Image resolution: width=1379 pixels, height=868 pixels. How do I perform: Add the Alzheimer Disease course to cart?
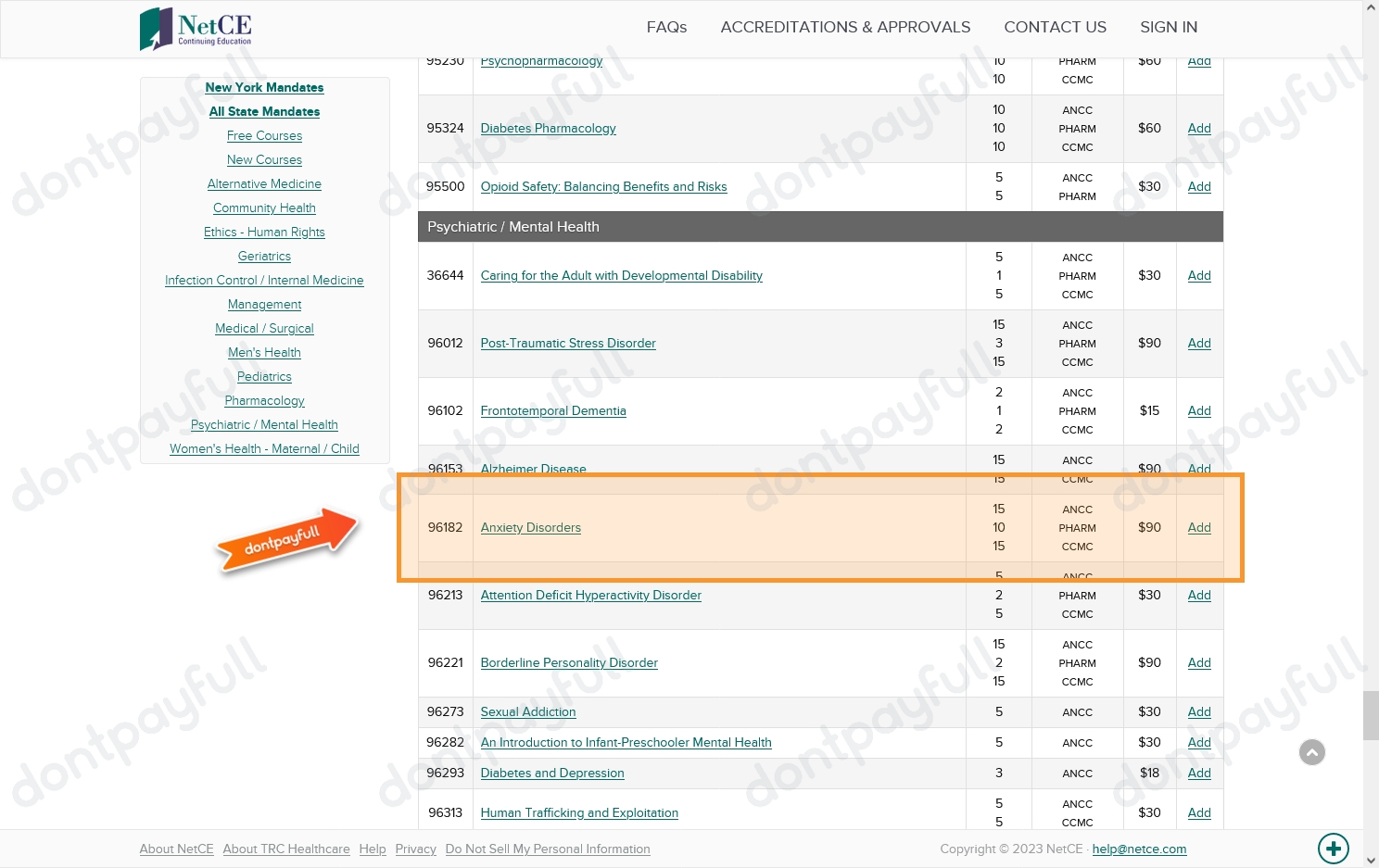[1199, 469]
